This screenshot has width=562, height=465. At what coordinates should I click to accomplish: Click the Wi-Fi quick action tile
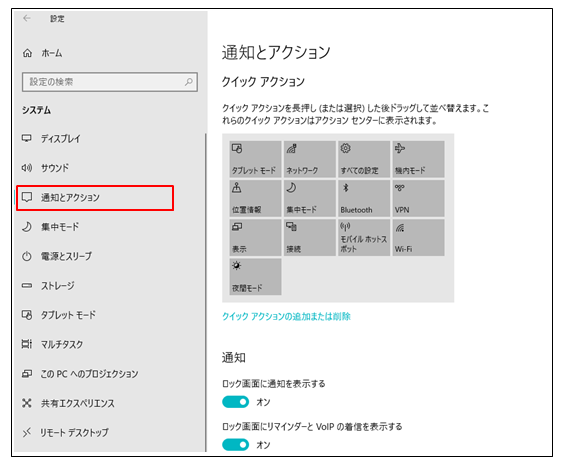pos(419,237)
